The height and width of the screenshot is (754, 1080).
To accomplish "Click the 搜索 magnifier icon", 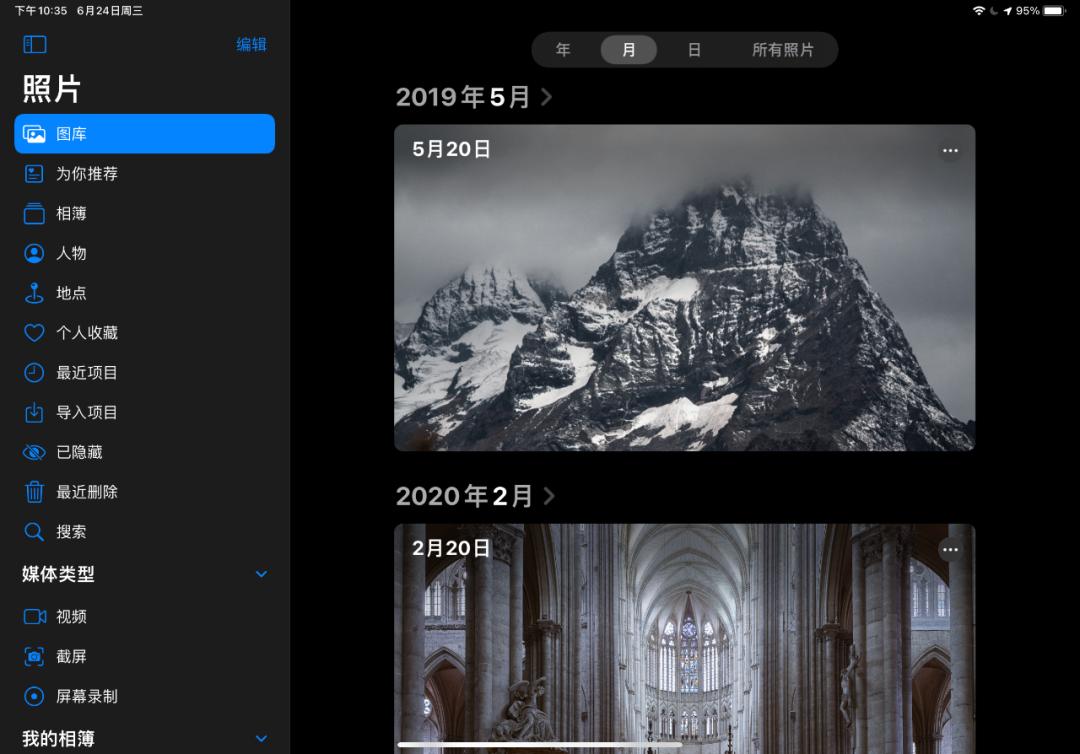I will [34, 532].
